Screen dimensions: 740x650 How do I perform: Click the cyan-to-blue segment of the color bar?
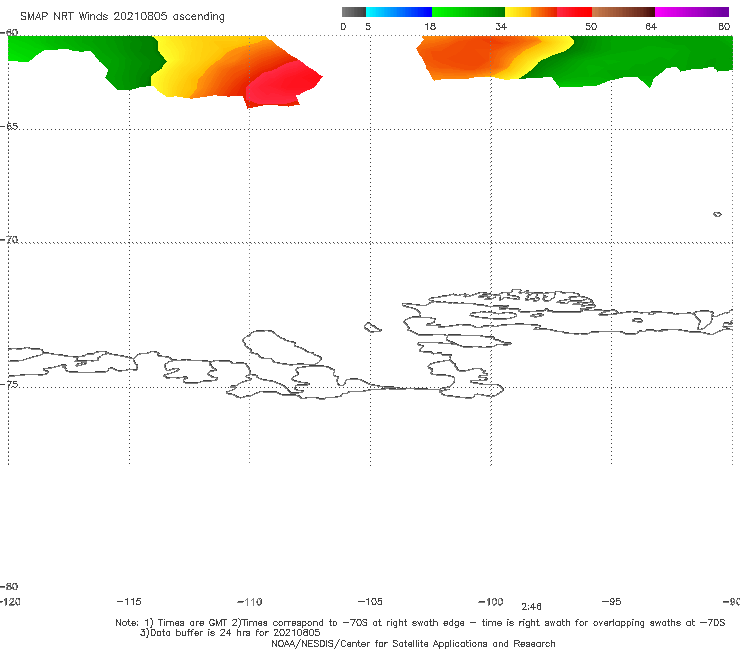point(399,12)
